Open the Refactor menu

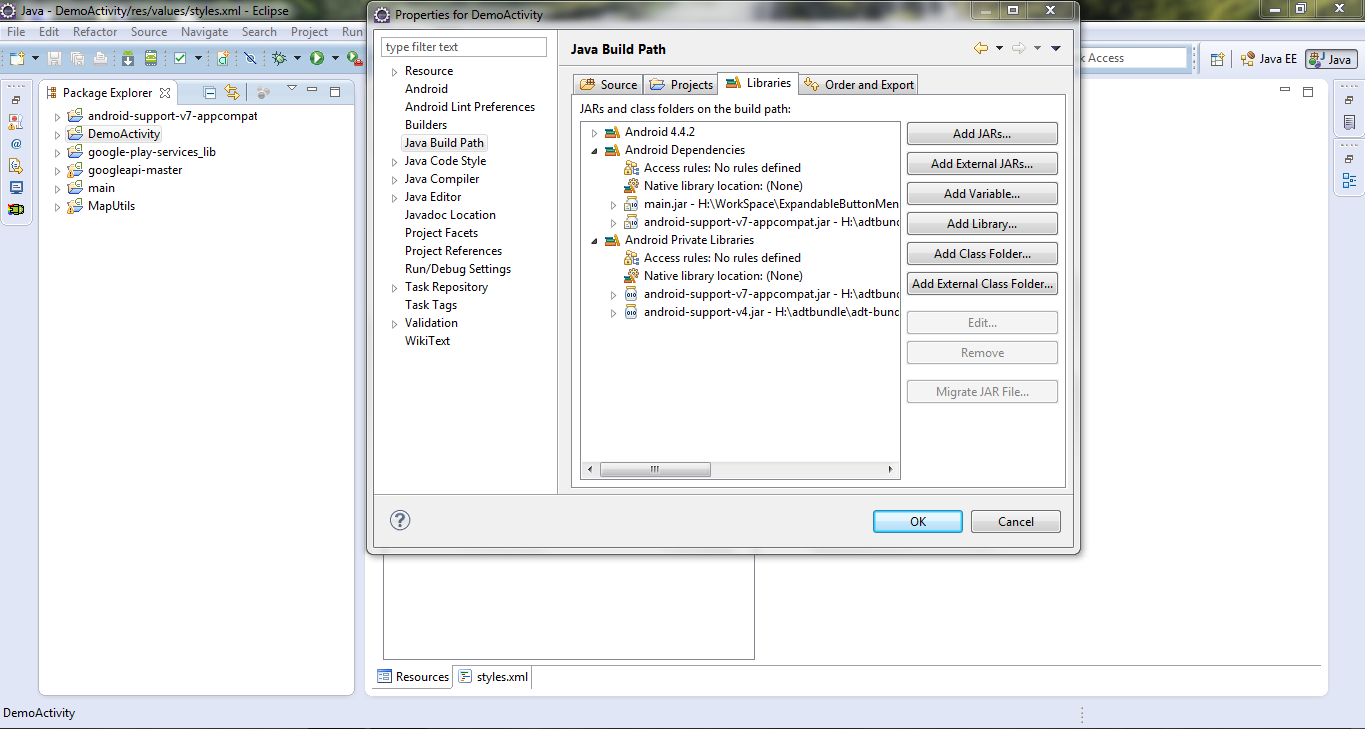[95, 32]
